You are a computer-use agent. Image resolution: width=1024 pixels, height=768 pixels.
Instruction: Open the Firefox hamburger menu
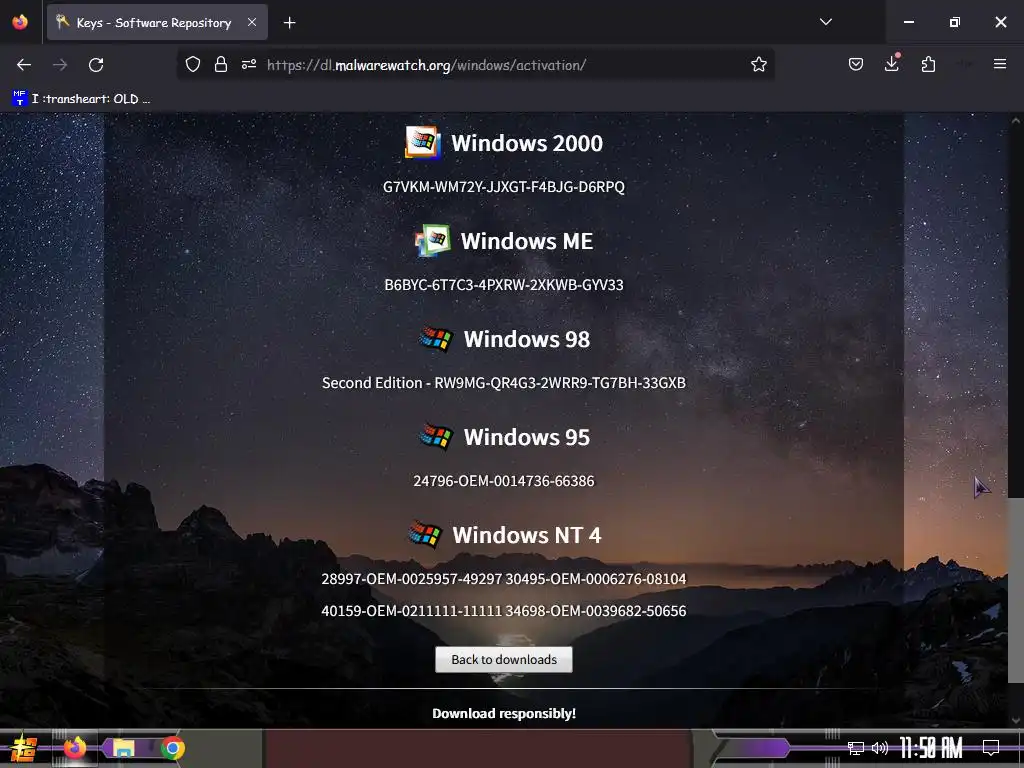tap(1000, 64)
